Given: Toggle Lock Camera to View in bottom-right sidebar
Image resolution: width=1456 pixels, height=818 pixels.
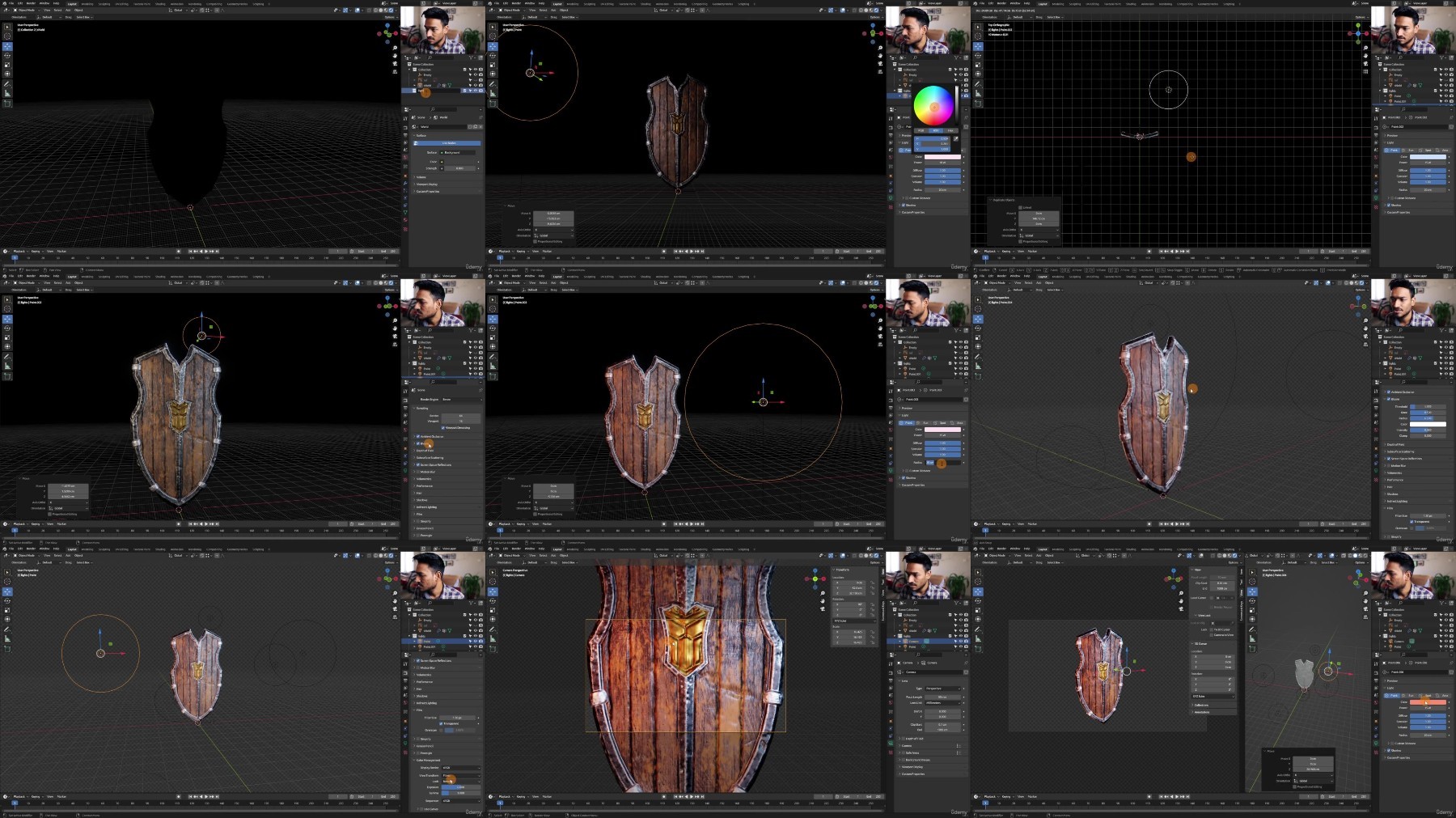Looking at the screenshot, I should click(1212, 634).
